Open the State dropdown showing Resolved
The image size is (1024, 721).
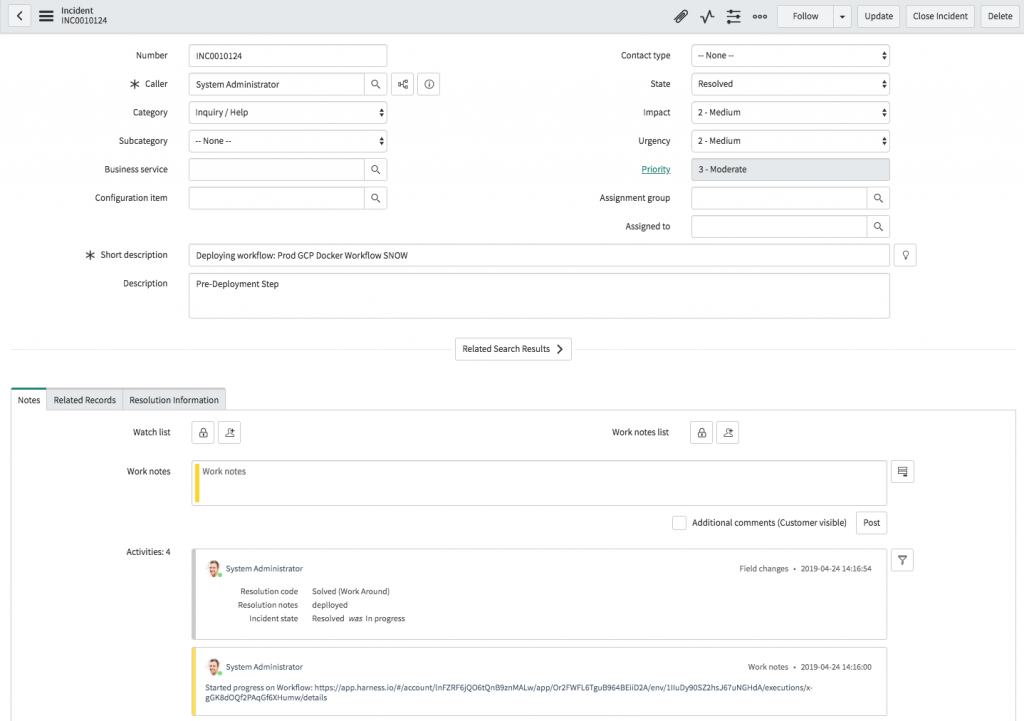click(x=790, y=84)
